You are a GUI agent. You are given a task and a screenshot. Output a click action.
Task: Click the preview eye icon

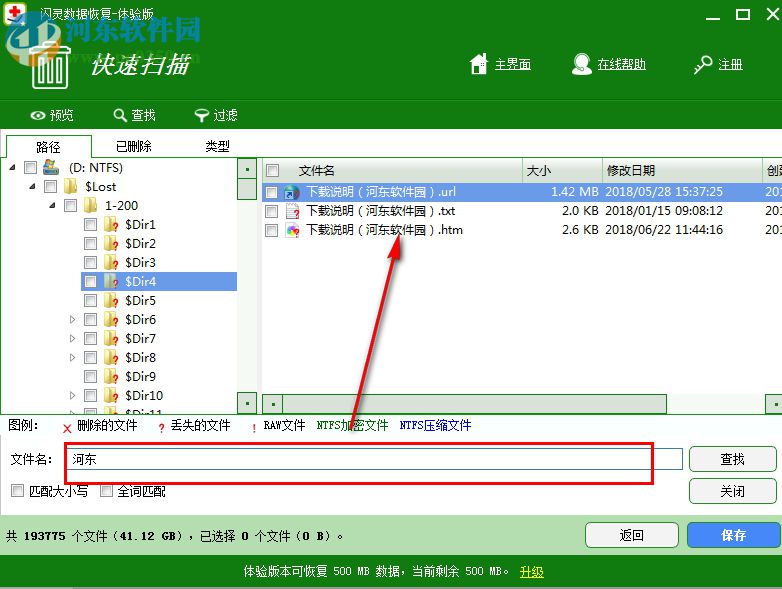click(x=38, y=116)
